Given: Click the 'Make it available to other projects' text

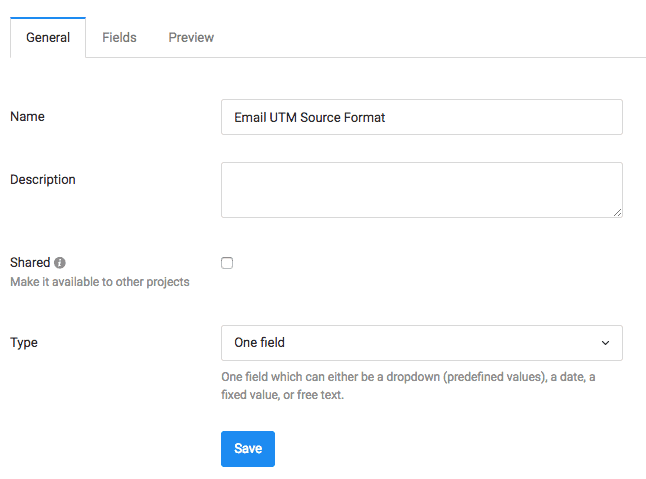Looking at the screenshot, I should (100, 282).
